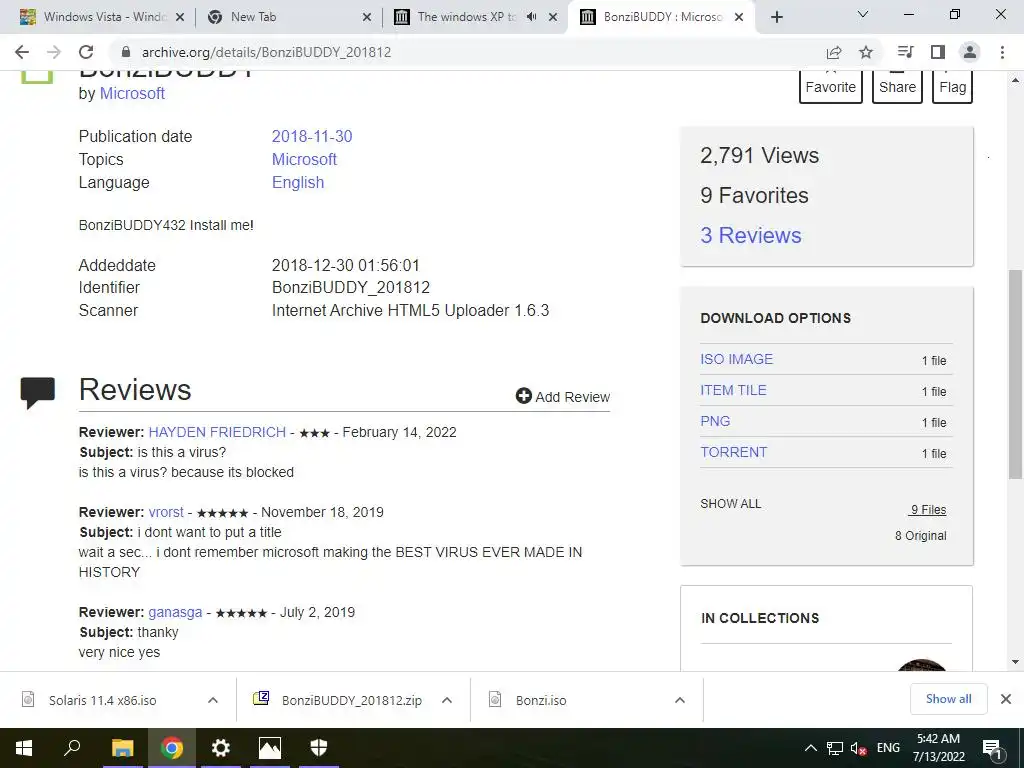Click the page vertical scrollbar thumb
Viewport: 1024px width, 768px height.
coord(1015,374)
